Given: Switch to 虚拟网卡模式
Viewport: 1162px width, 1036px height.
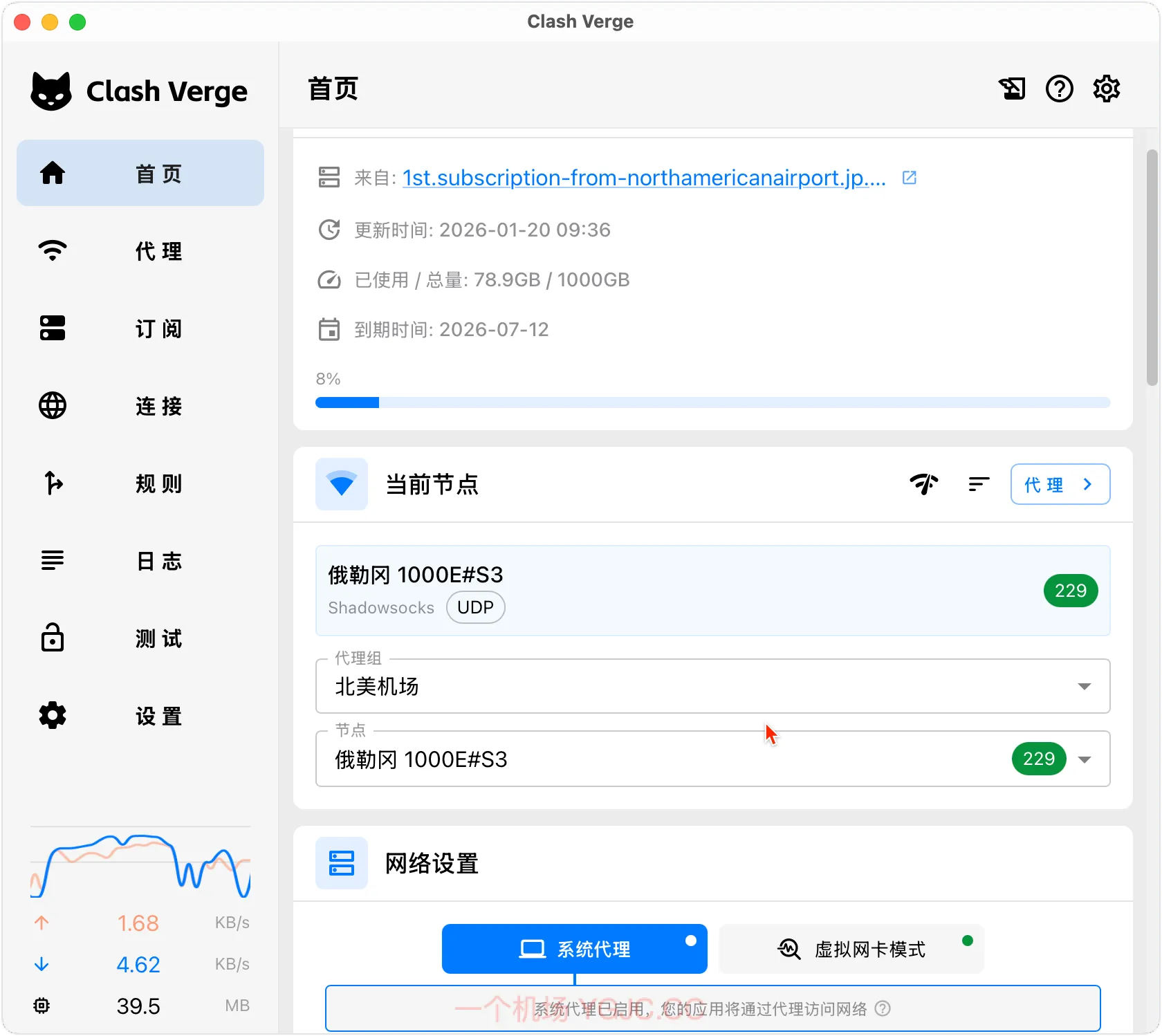Looking at the screenshot, I should pos(851,949).
